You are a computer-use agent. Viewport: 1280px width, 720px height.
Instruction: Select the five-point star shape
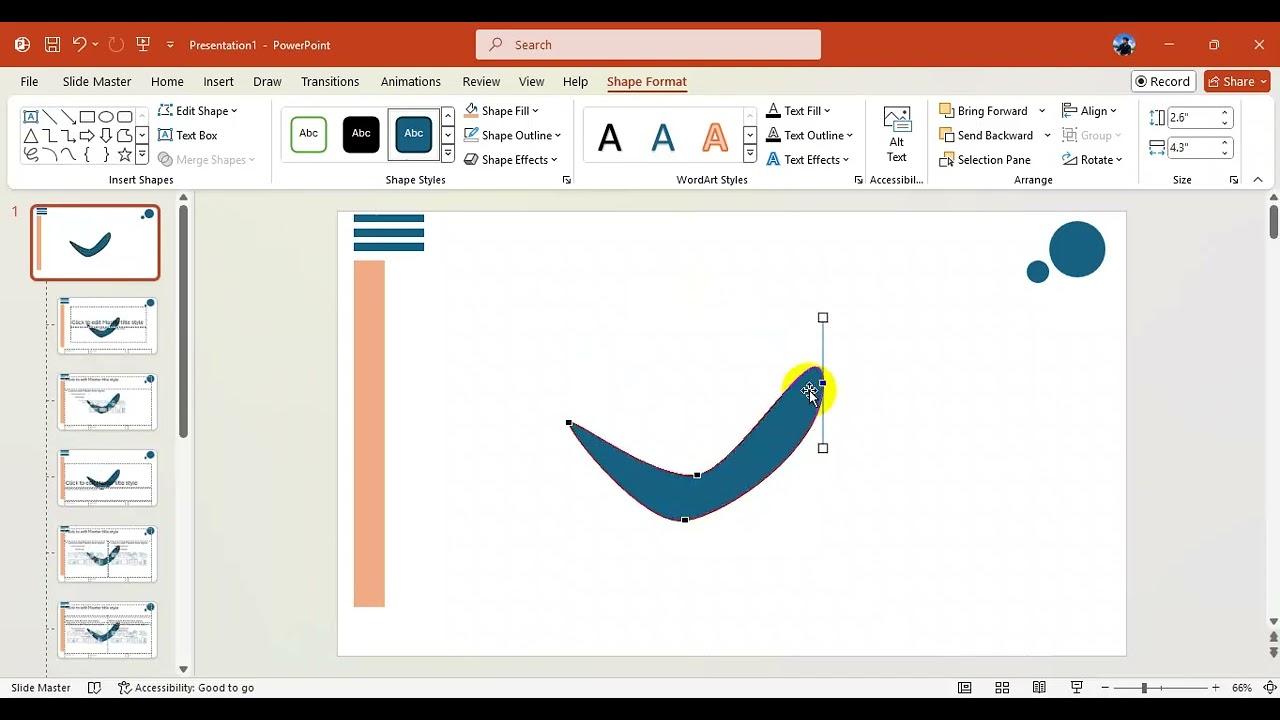point(124,155)
